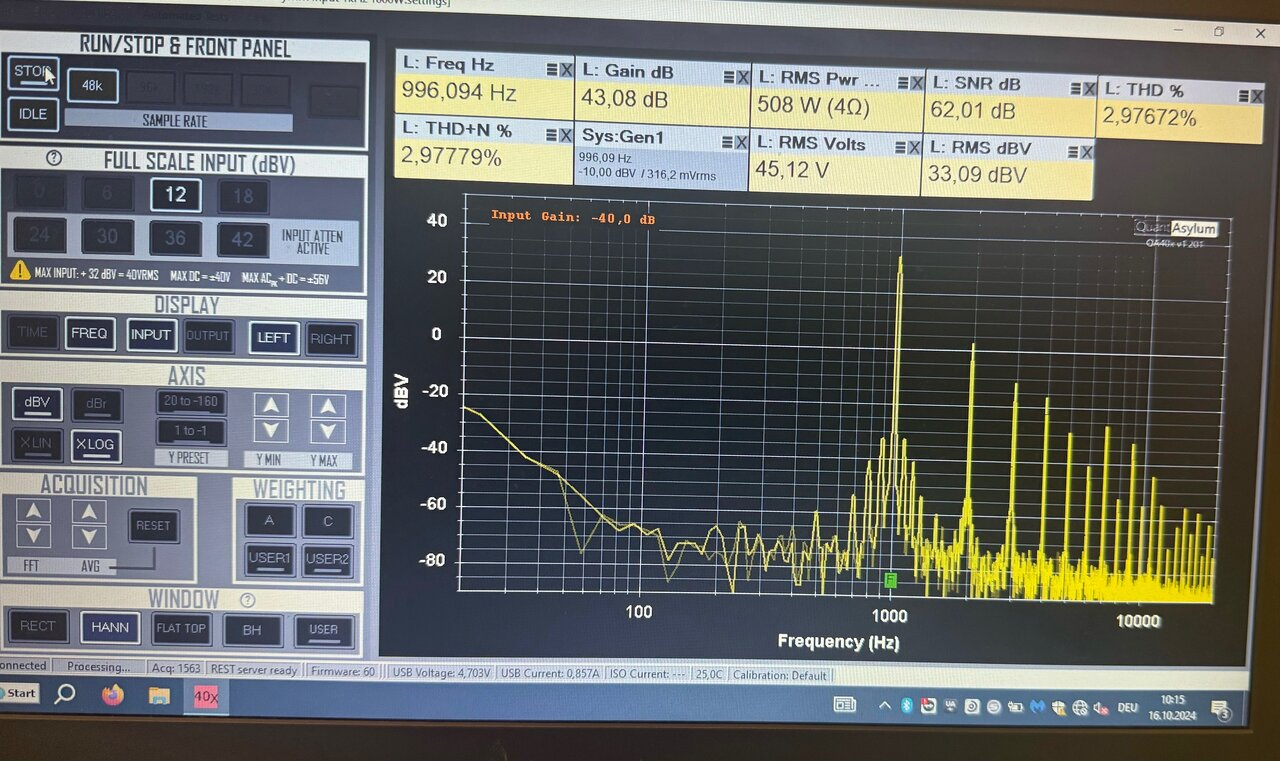The image size is (1280, 761).
Task: Select the FLAT TOP window
Action: click(181, 629)
